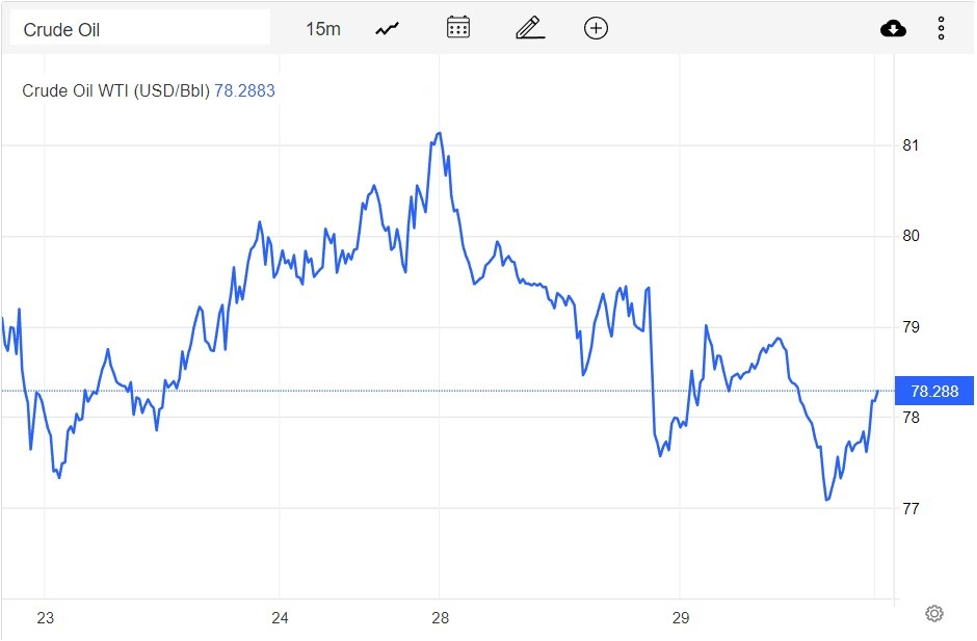977x641 pixels.
Task: Click the line chart icon in toolbar
Action: click(386, 28)
